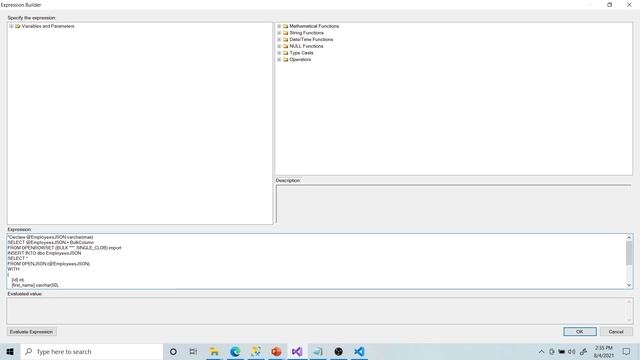
Task: Select the Mathematical Functions tree label
Action: 314,26
